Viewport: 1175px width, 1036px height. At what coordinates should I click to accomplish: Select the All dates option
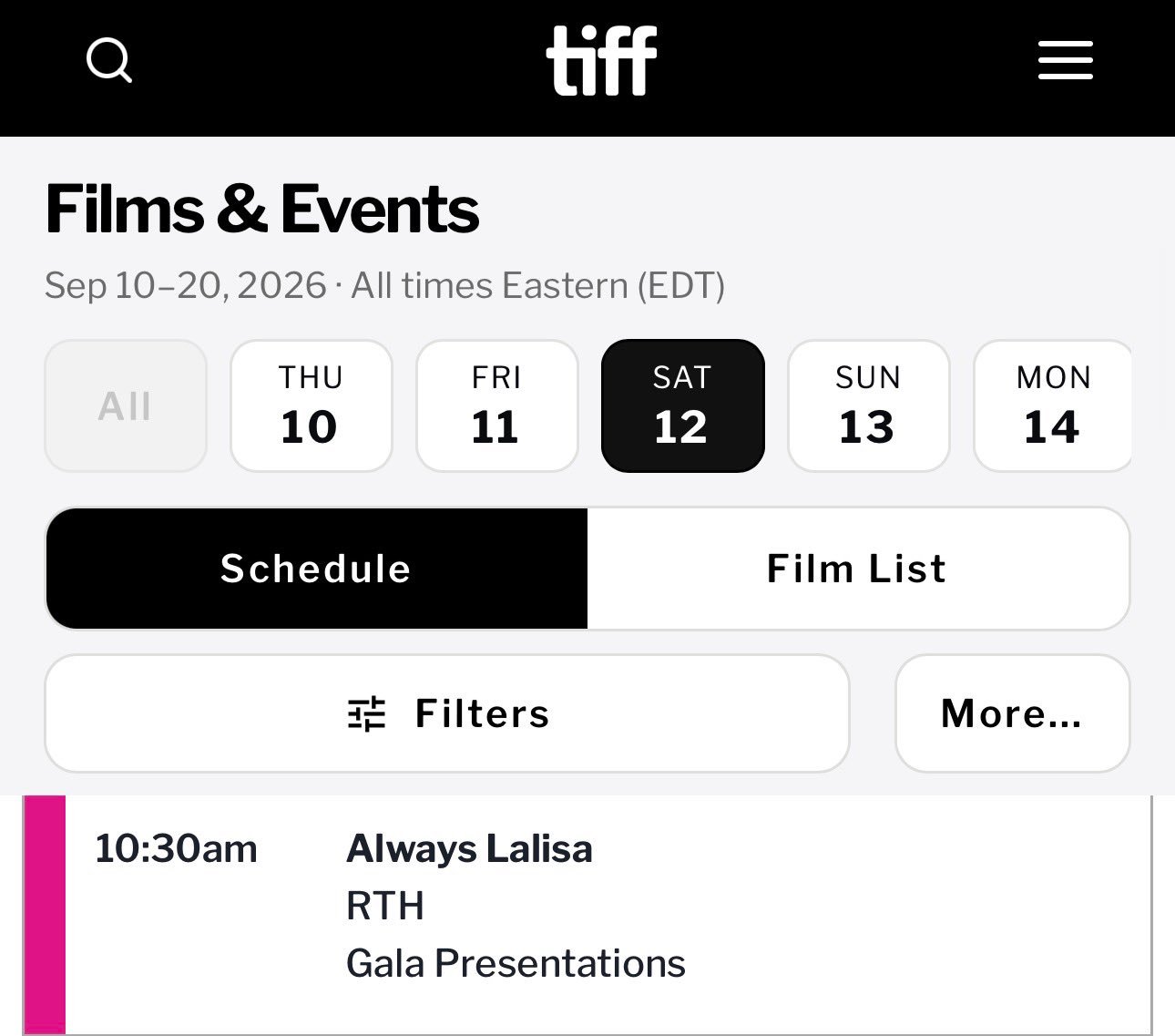126,405
